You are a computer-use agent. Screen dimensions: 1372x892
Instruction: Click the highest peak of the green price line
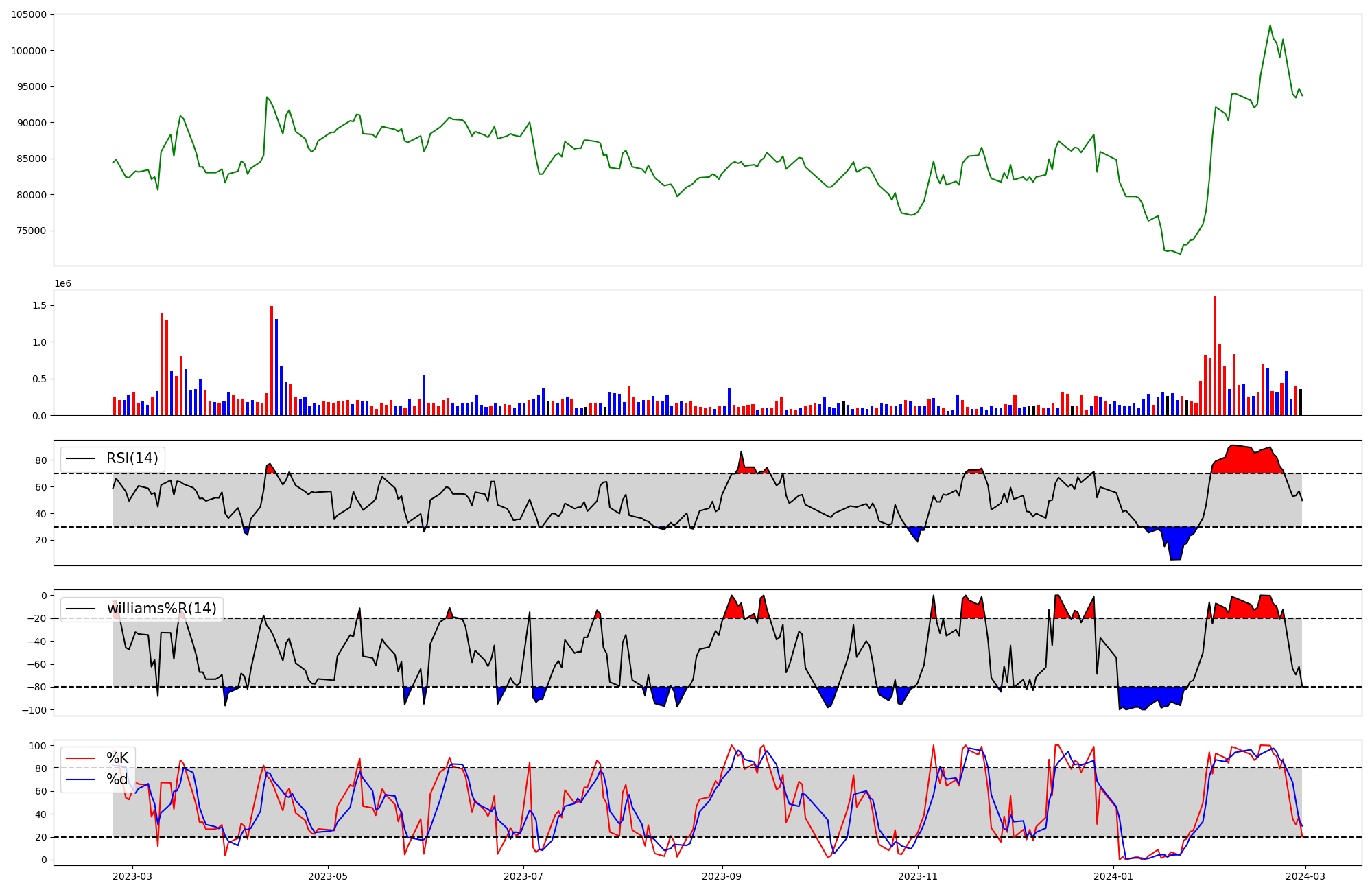click(x=1270, y=26)
